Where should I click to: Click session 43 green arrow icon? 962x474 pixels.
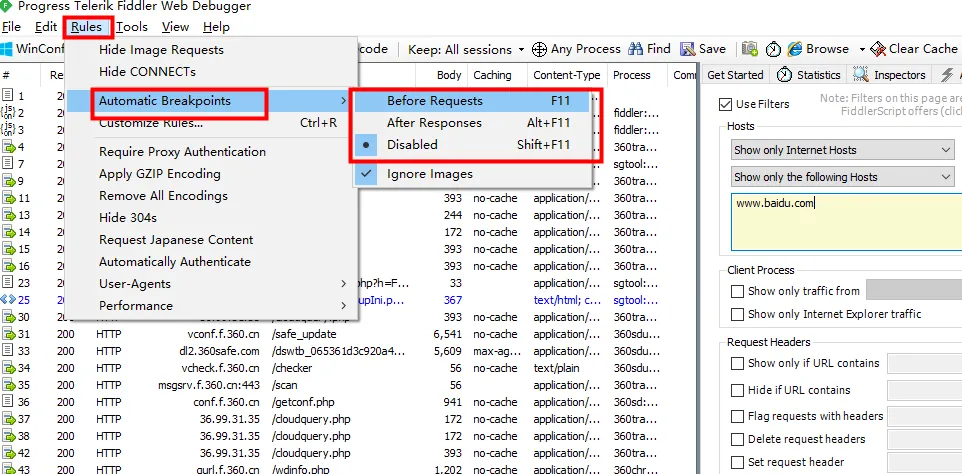click(9, 468)
